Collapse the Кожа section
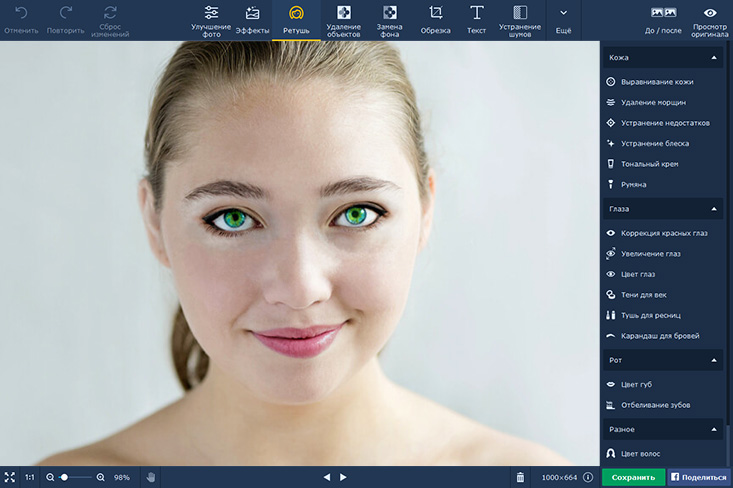733x488 pixels. point(714,58)
